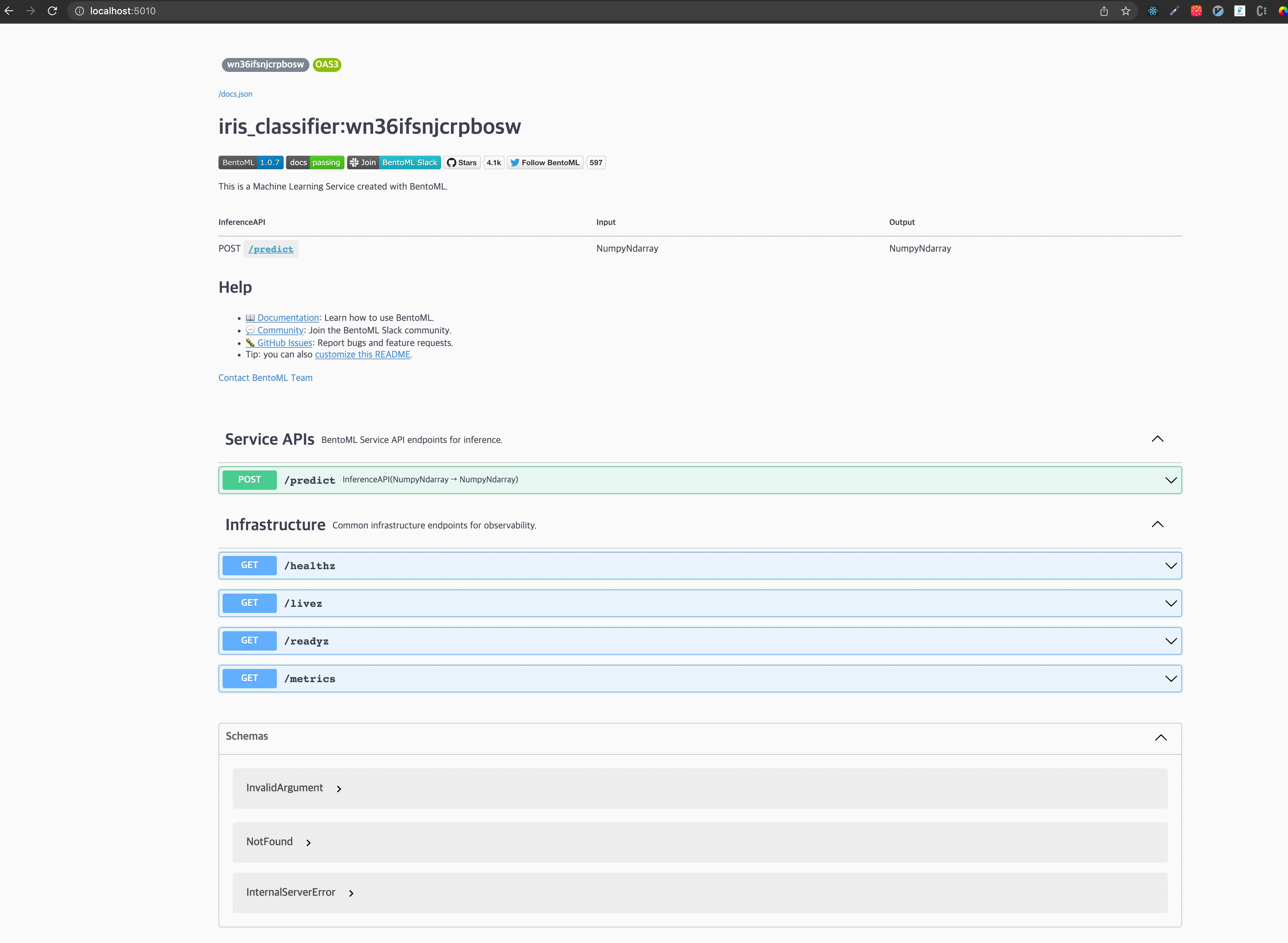This screenshot has width=1288, height=943.
Task: Click the 4.1k stars count badge
Action: point(493,163)
